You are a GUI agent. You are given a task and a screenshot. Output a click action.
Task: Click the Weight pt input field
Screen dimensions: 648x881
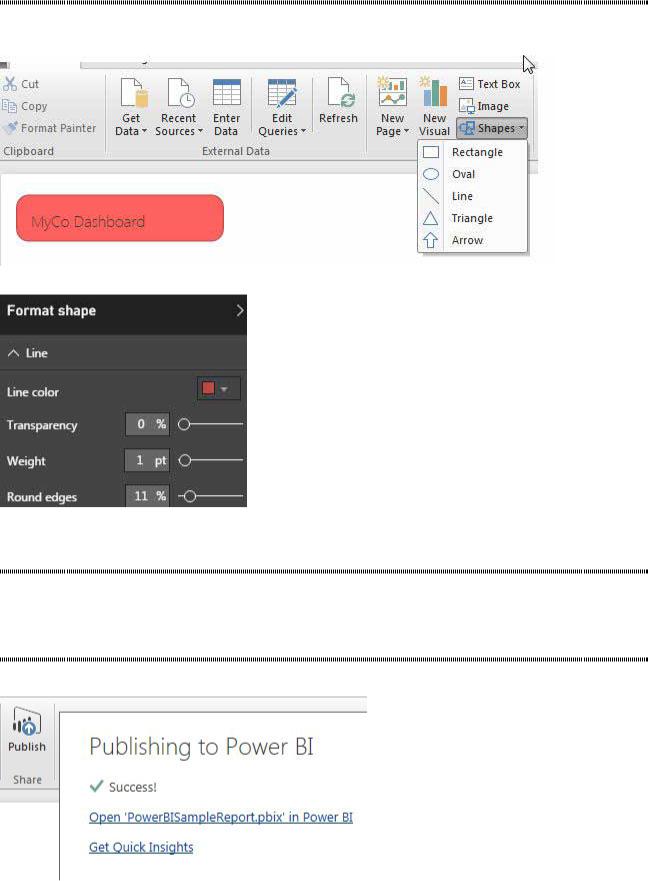coord(147,460)
